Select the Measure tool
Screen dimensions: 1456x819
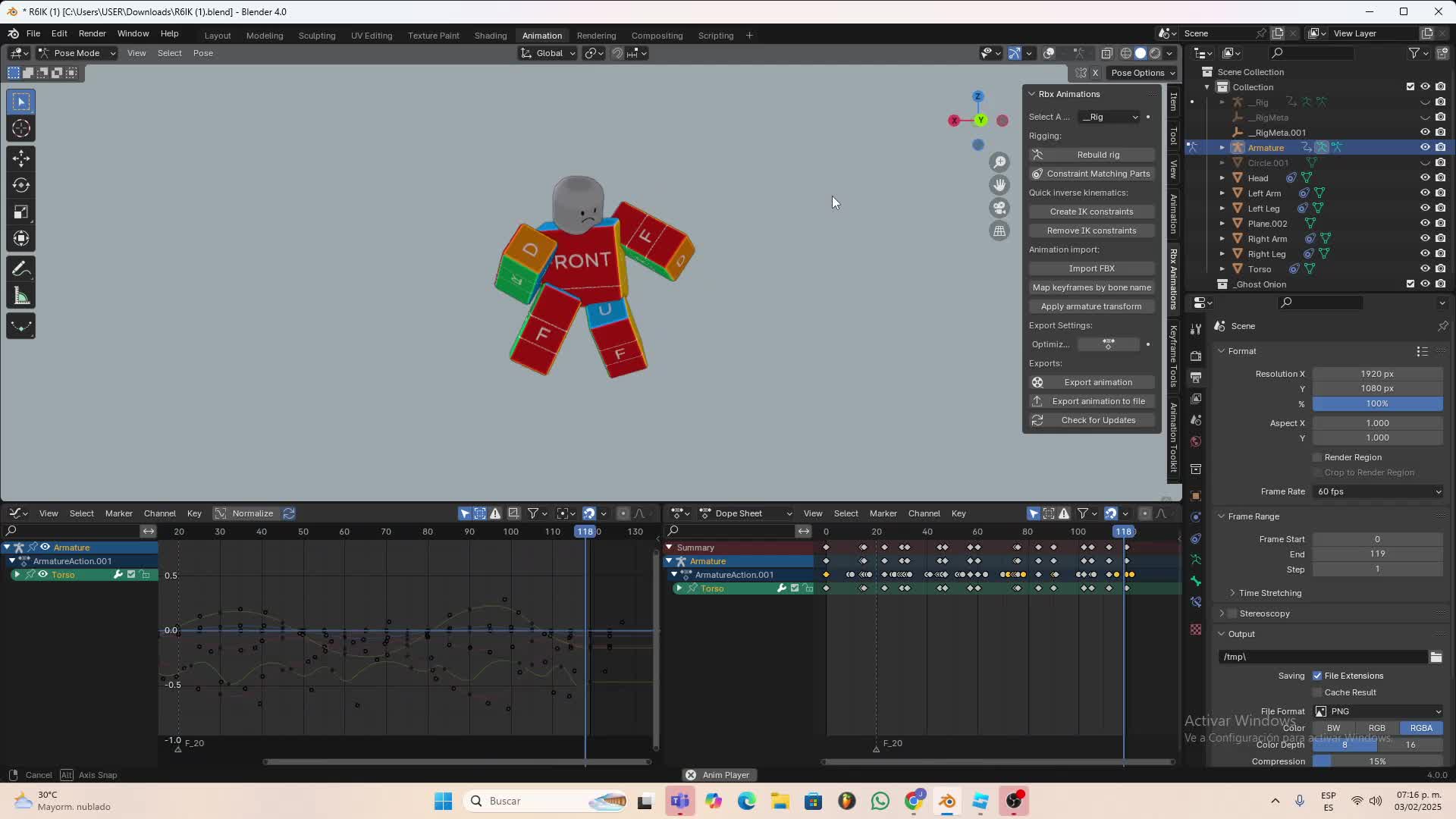tap(21, 297)
